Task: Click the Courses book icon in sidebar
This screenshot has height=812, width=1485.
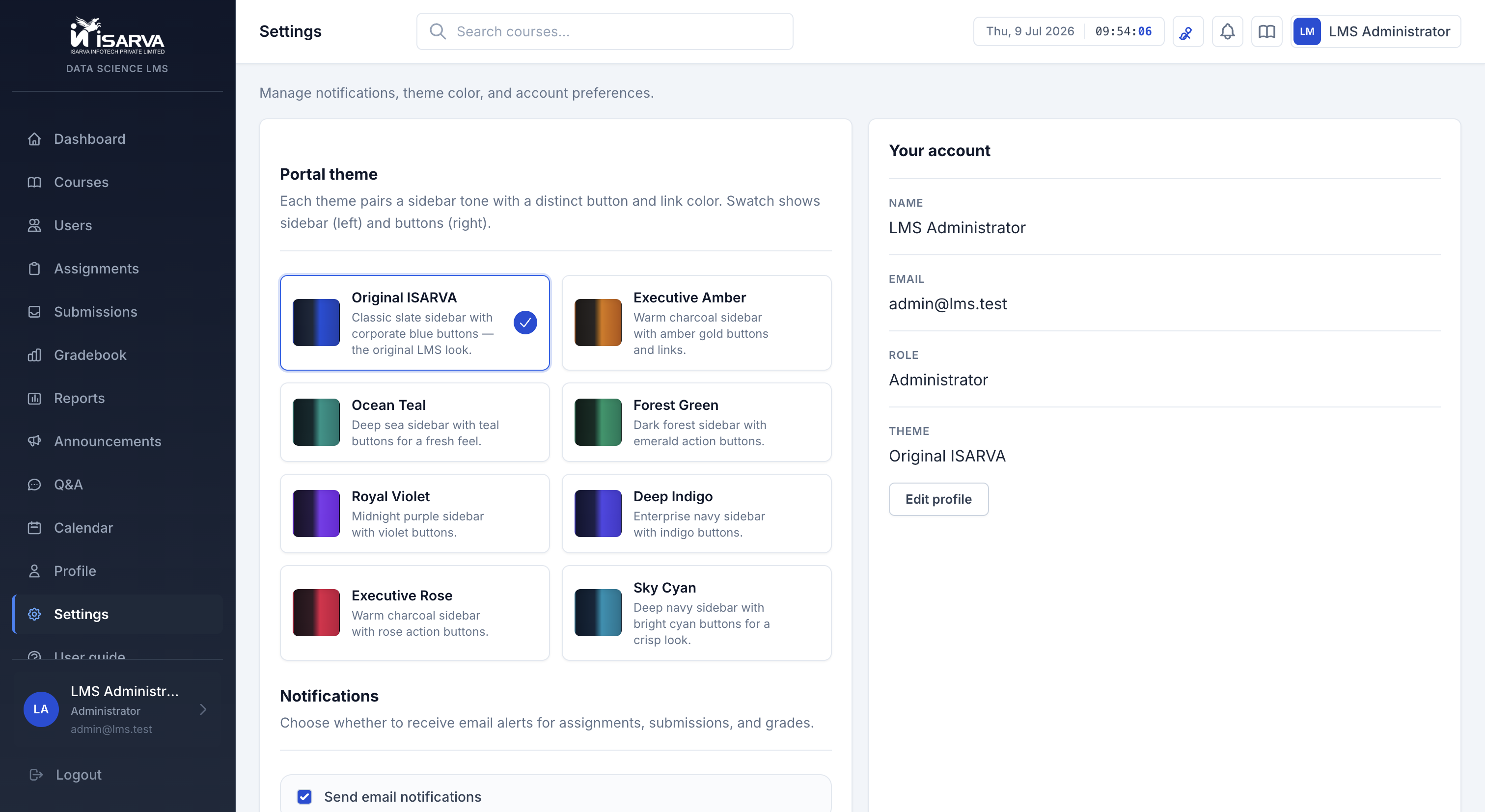Action: [34, 182]
